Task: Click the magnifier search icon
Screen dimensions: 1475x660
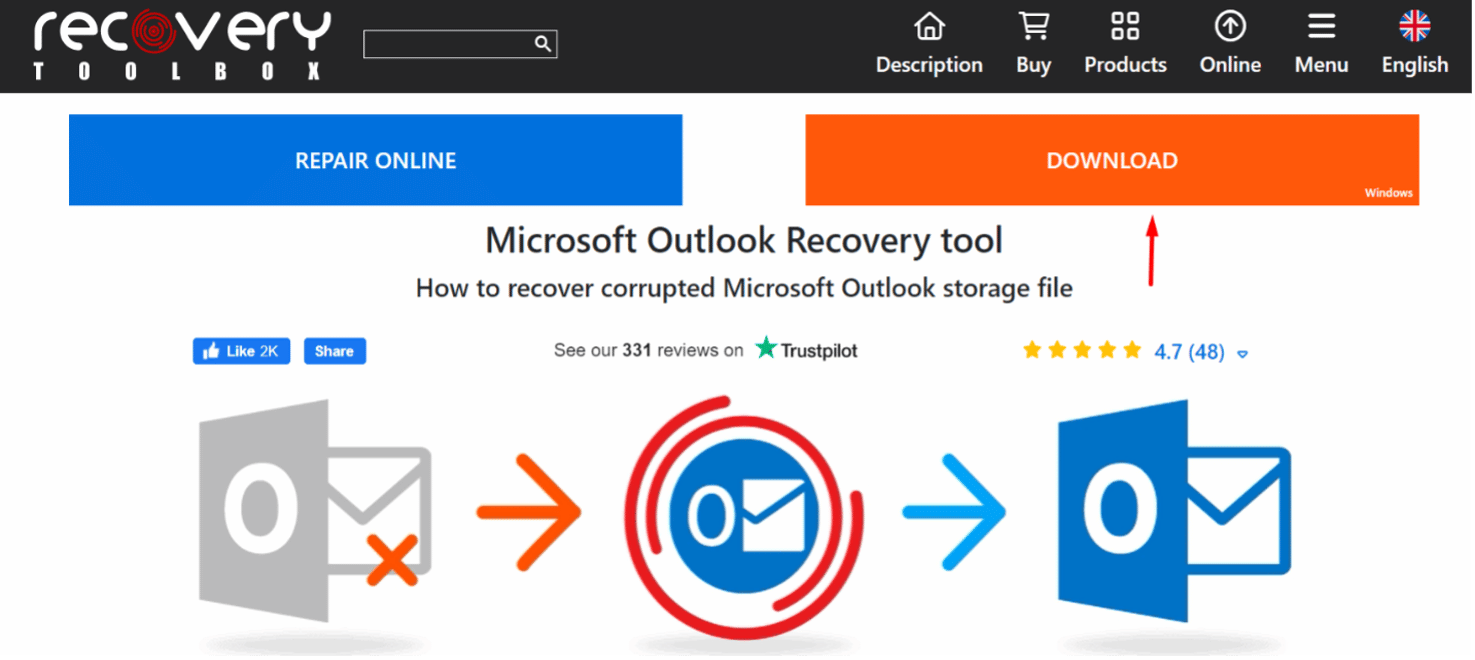Action: coord(542,43)
